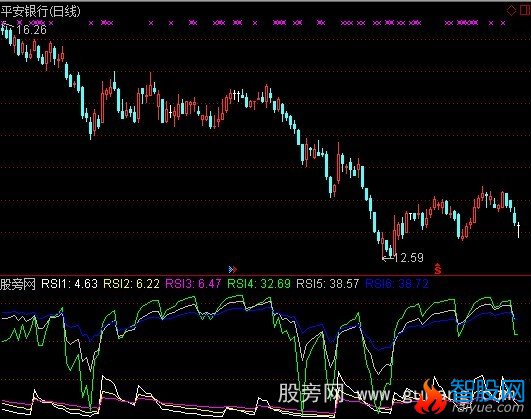Click the 16.26 high price label
This screenshot has height=419, width=531.
pyautogui.click(x=31, y=30)
